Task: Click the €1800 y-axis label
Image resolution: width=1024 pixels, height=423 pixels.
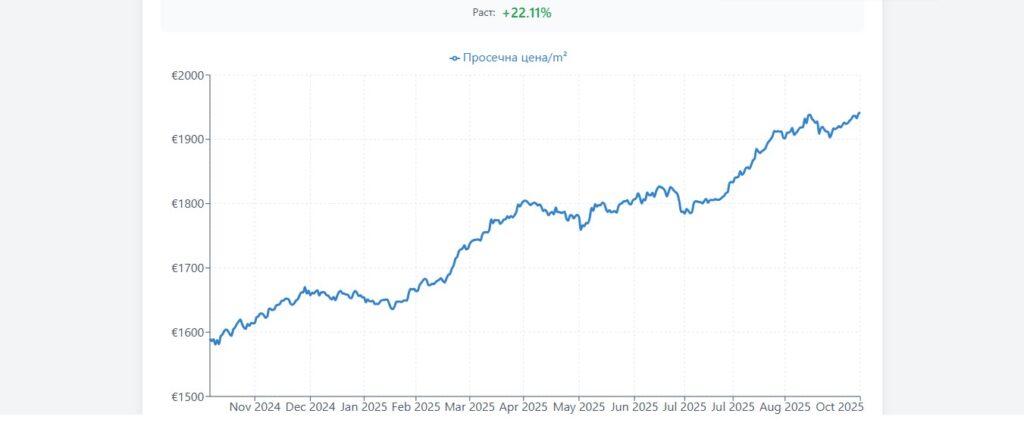Action: [x=187, y=204]
